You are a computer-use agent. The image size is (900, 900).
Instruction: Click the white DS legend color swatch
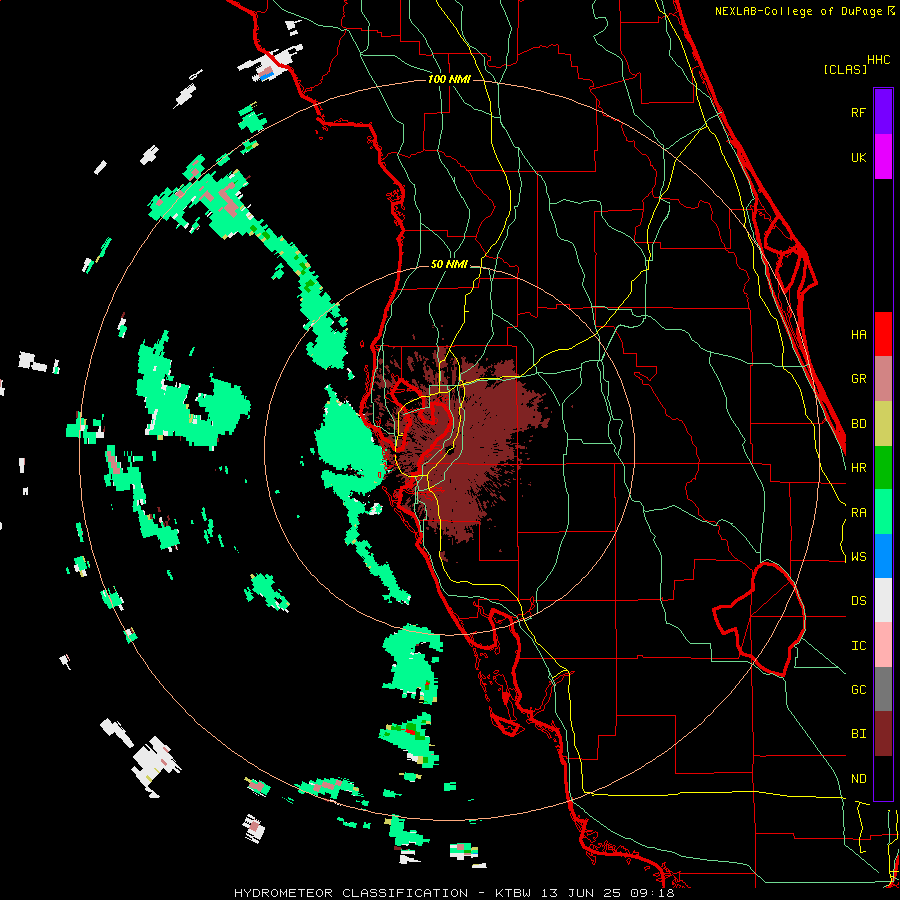coord(883,600)
